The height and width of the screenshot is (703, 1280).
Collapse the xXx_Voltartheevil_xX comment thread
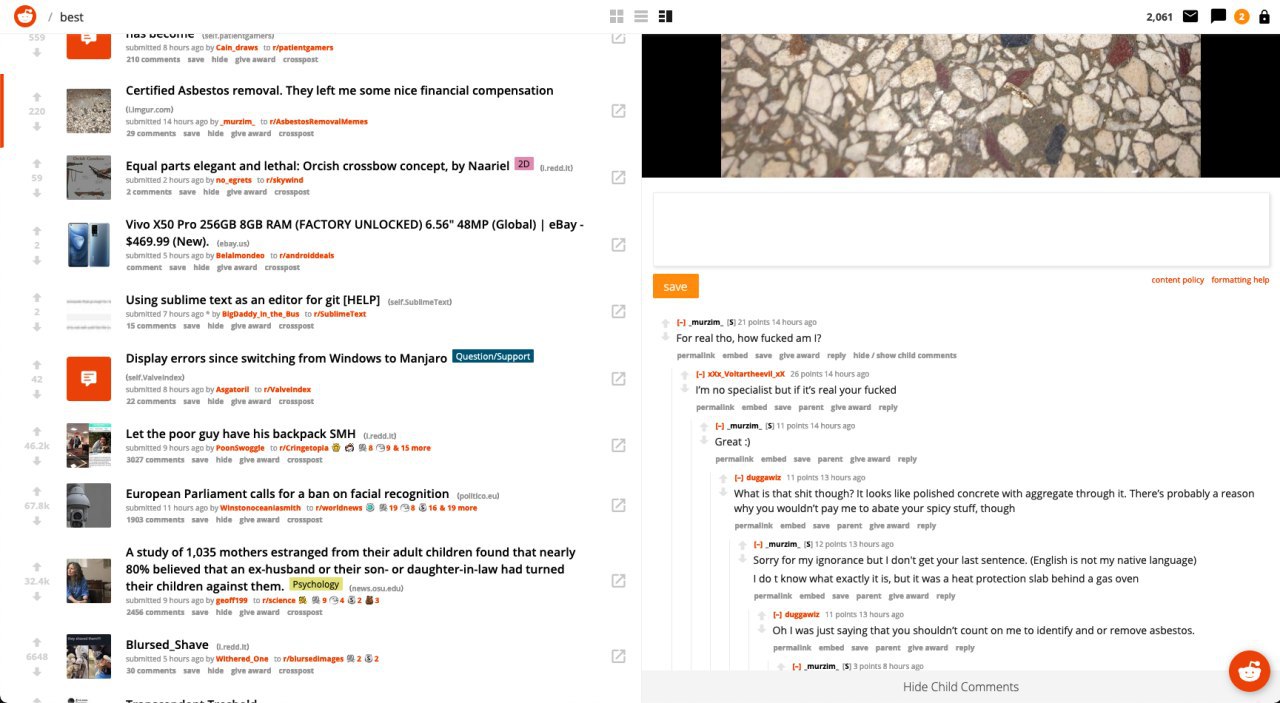[x=700, y=374]
